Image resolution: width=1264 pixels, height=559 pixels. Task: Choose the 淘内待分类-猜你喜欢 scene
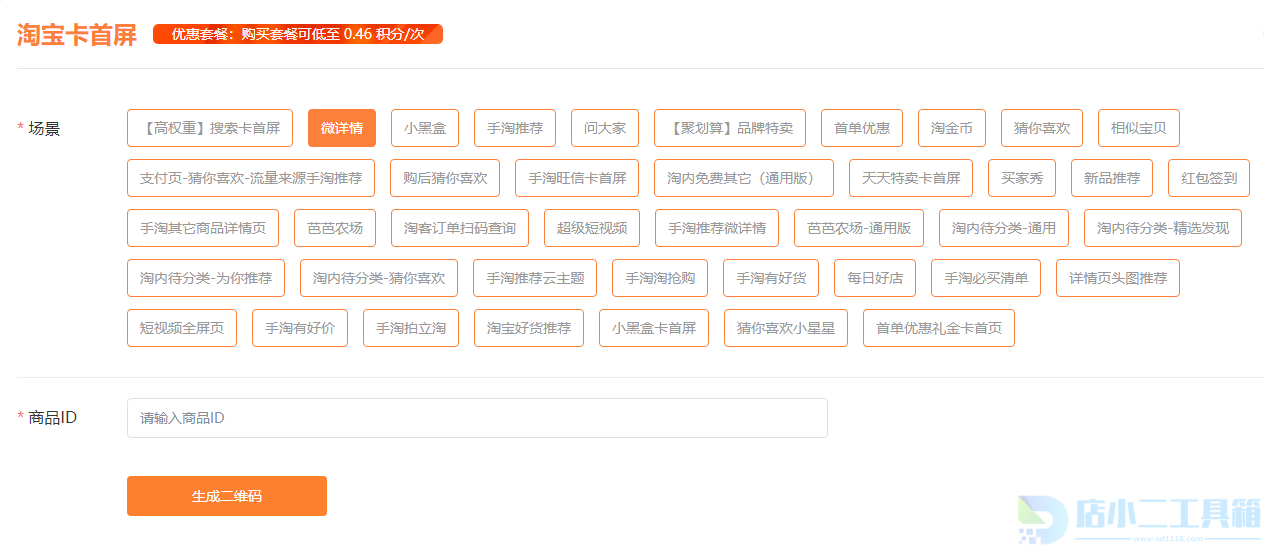[x=379, y=278]
